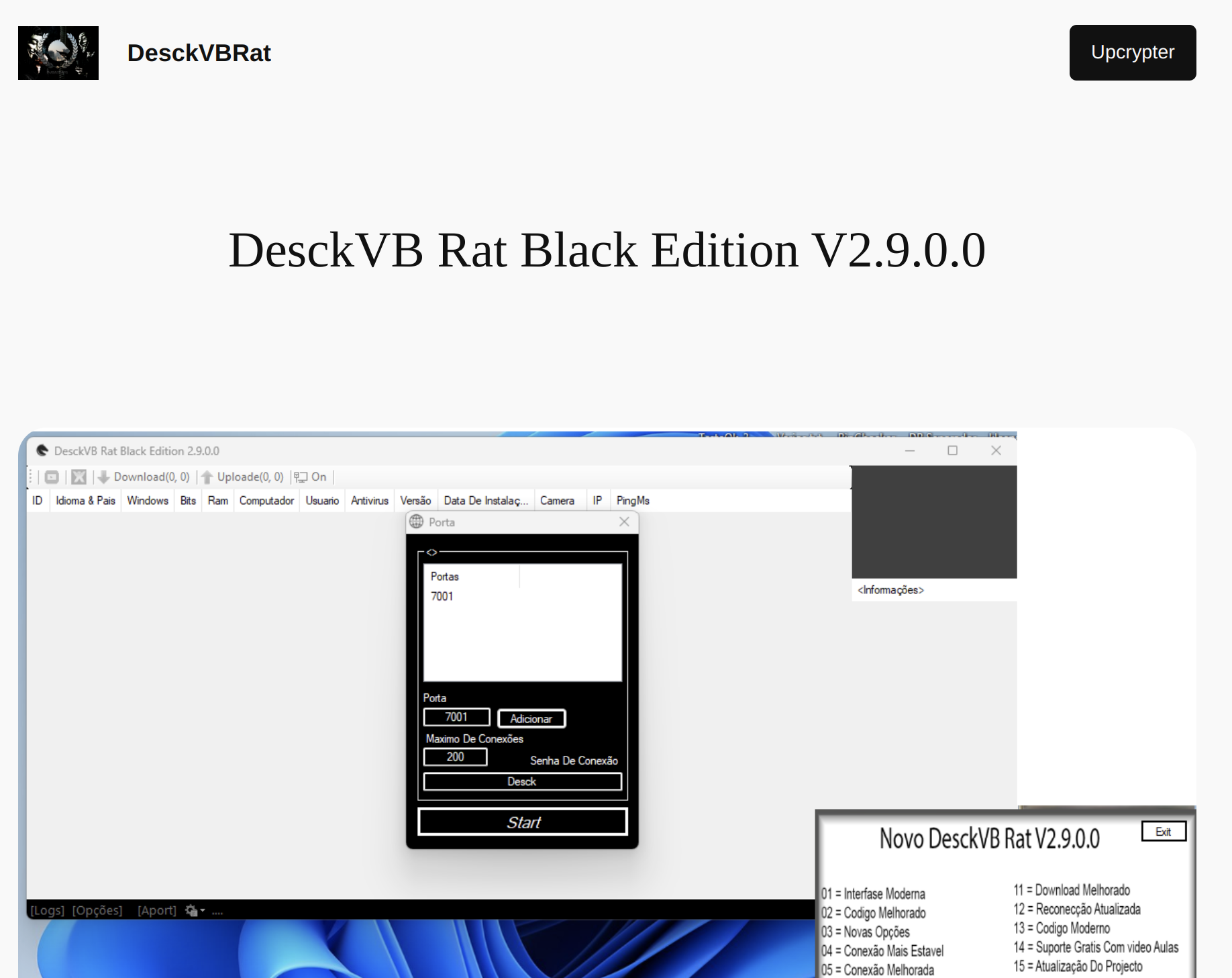
Task: Select the IP column header
Action: 597,501
